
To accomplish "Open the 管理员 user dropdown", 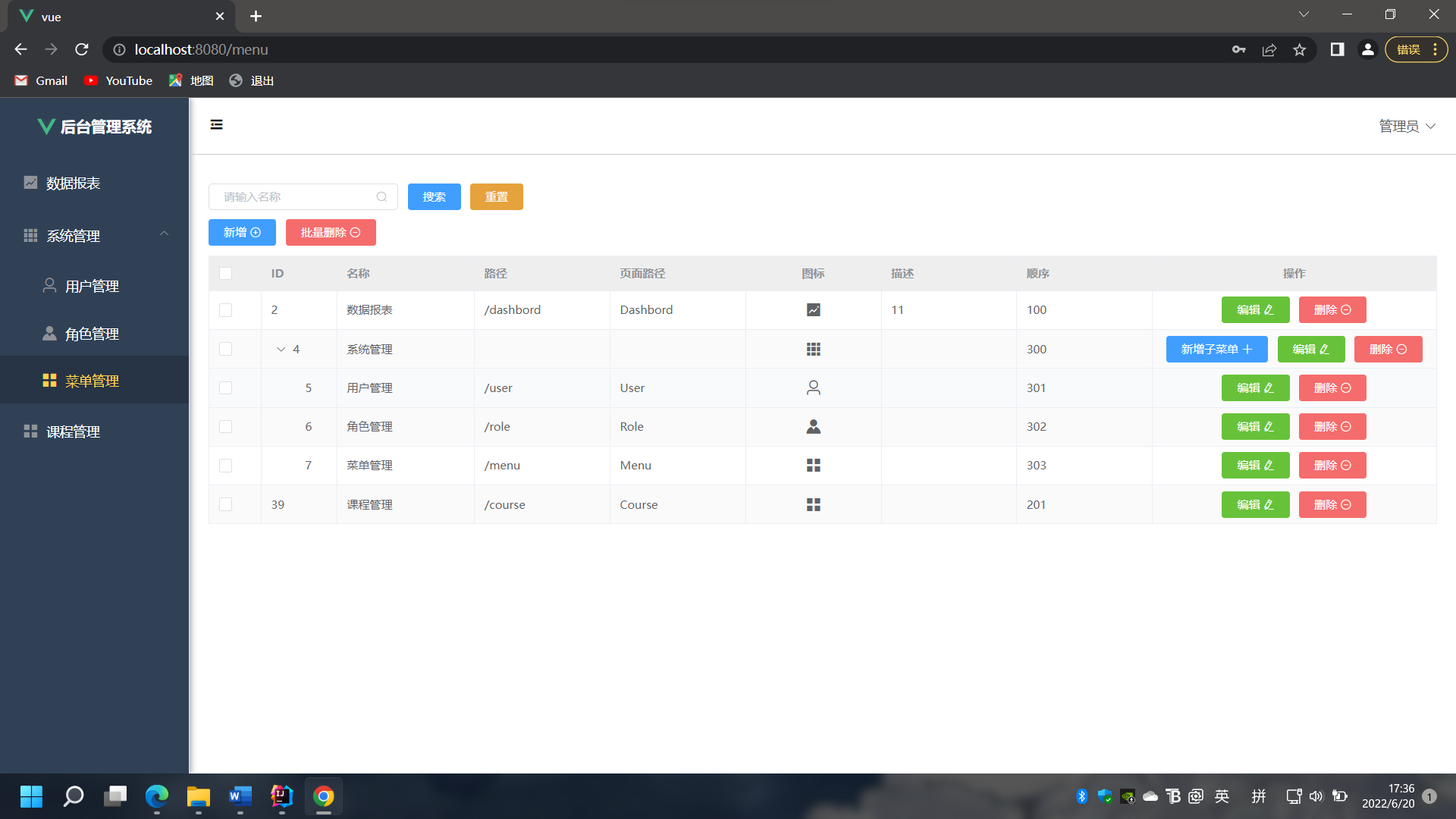I will point(1407,126).
